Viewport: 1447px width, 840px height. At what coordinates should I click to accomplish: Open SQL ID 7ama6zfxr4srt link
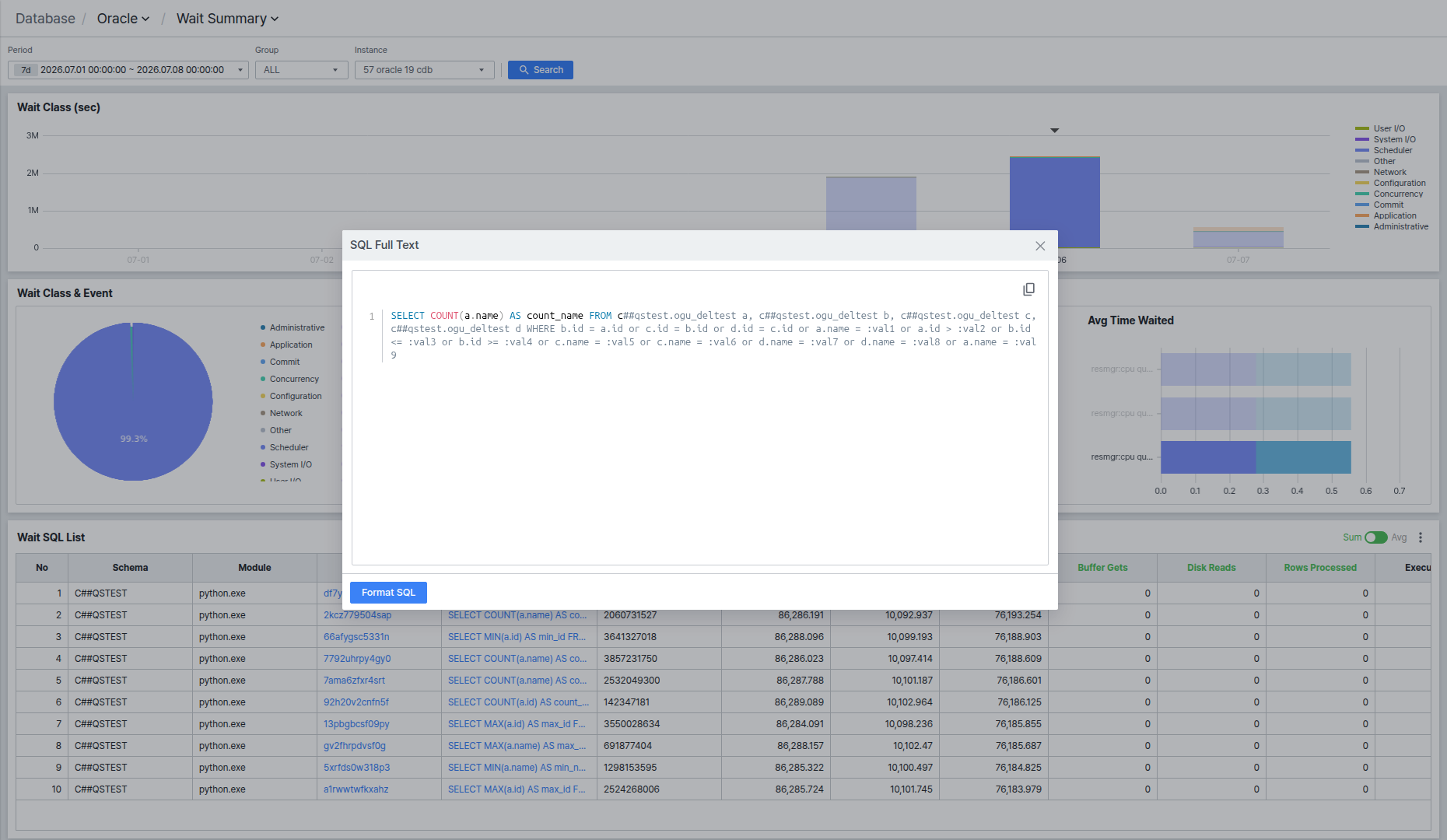coord(354,681)
